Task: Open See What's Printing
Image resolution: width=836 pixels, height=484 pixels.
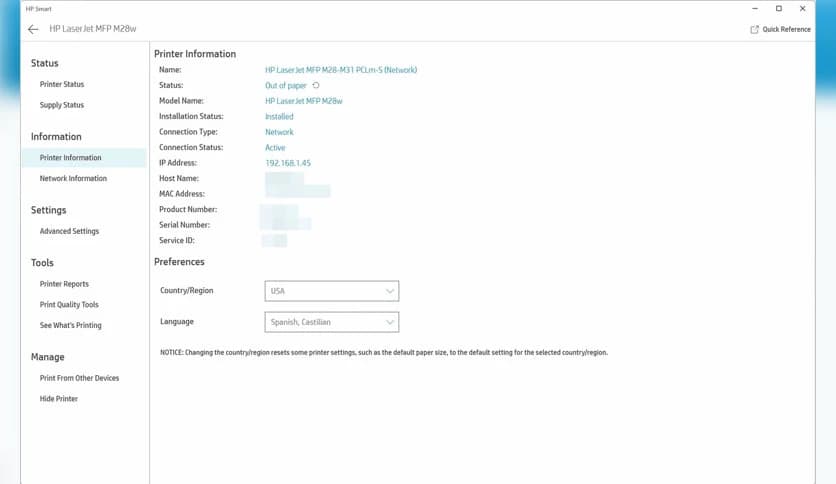Action: (x=70, y=325)
